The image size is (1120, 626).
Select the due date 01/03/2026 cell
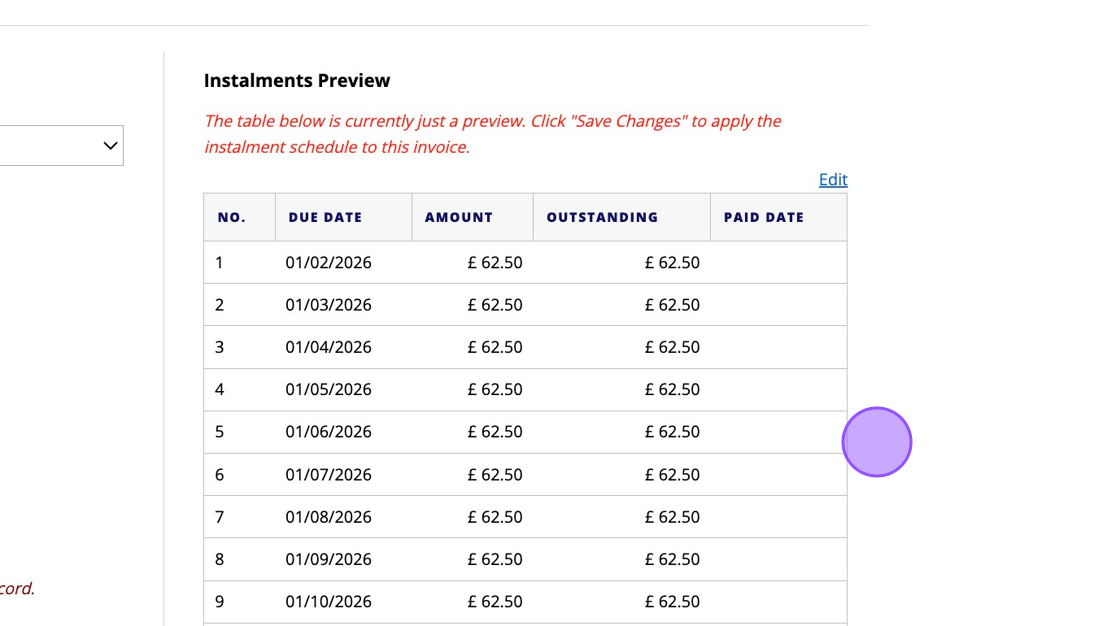pyautogui.click(x=328, y=305)
